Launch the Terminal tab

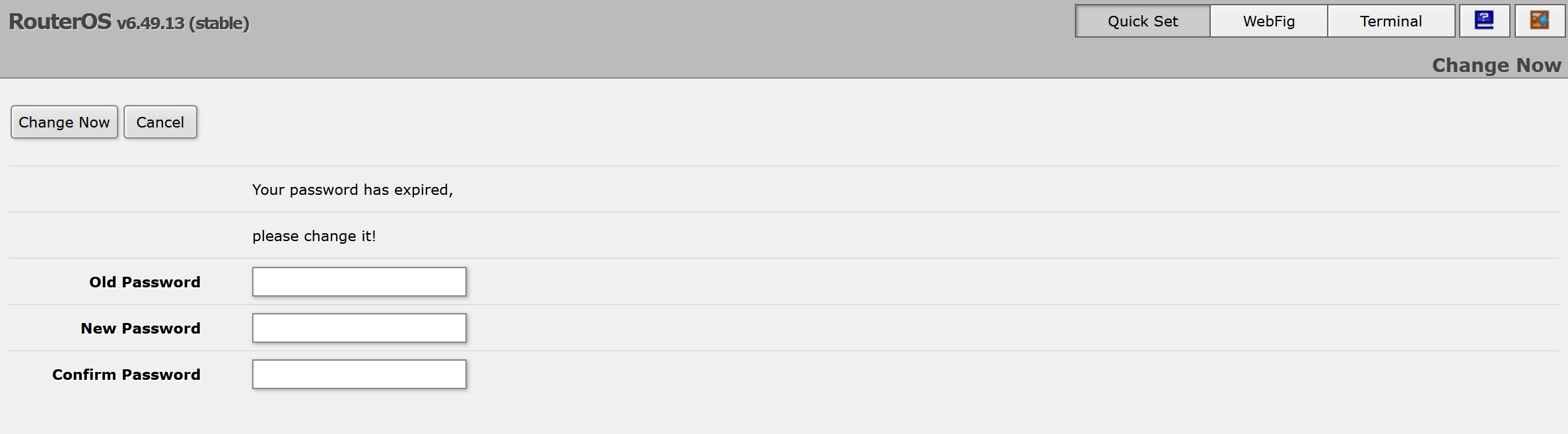click(1390, 21)
